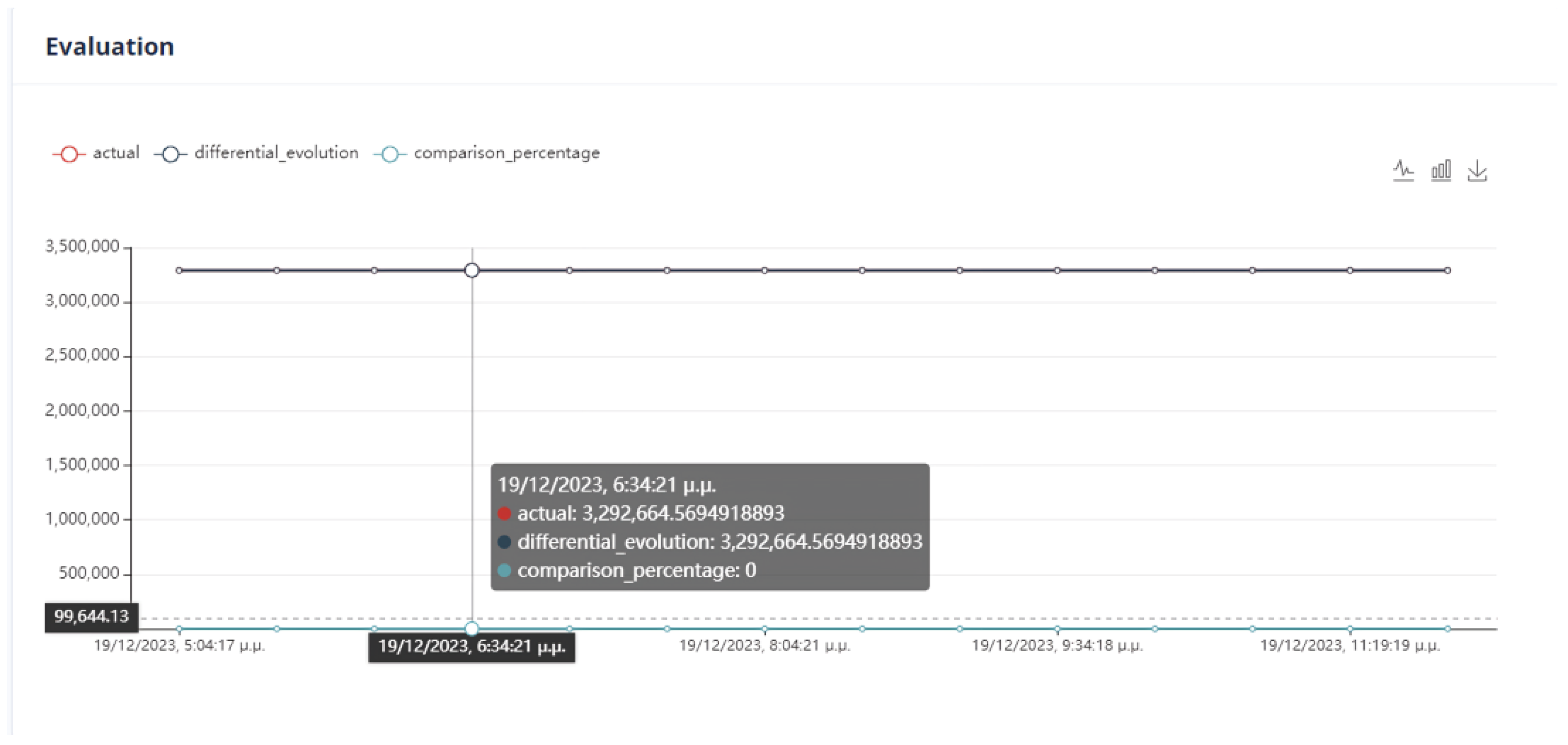Click differential_evolution point above 9:34:18 label
This screenshot has width=1568, height=745.
point(1057,270)
